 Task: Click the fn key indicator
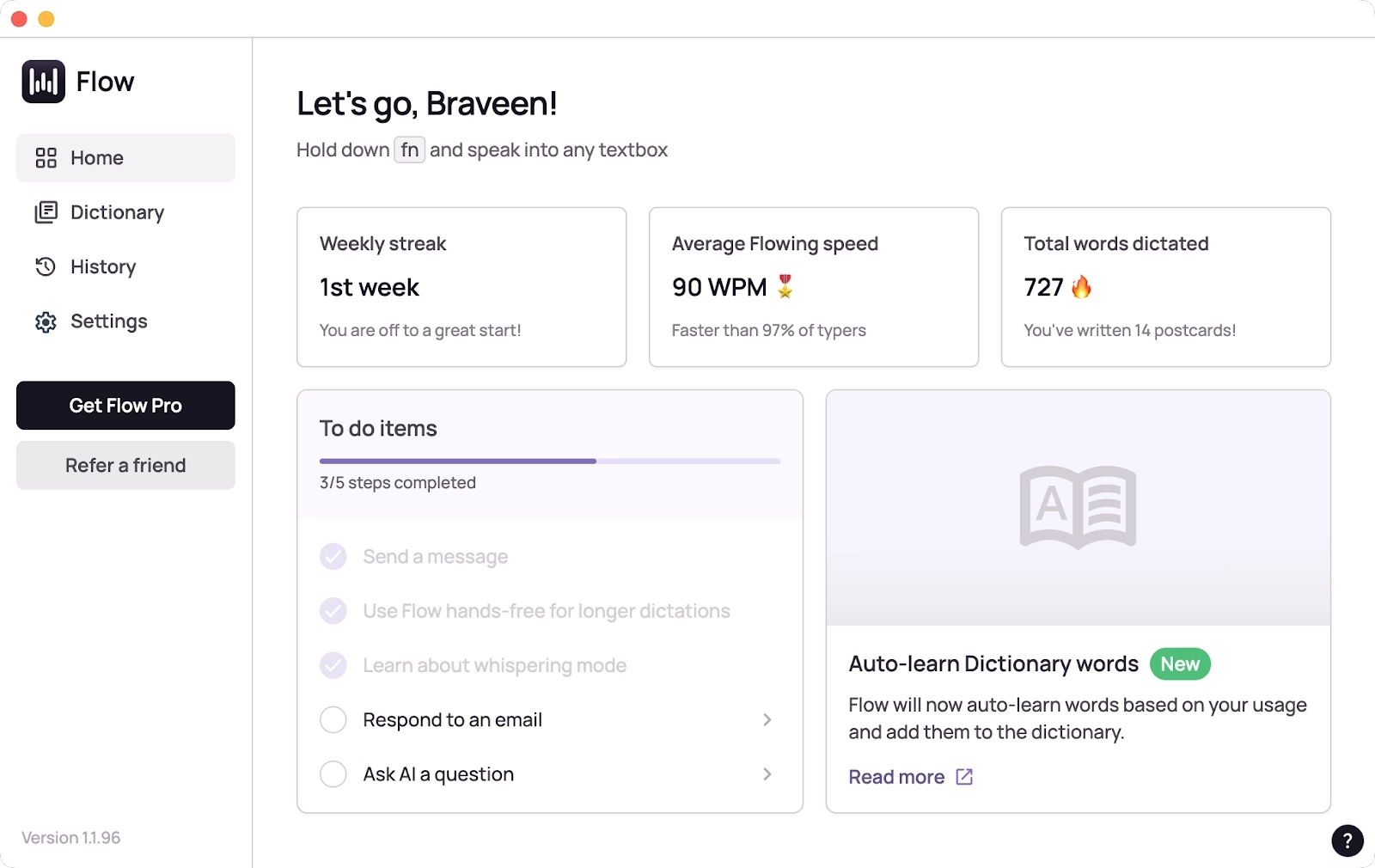point(409,149)
